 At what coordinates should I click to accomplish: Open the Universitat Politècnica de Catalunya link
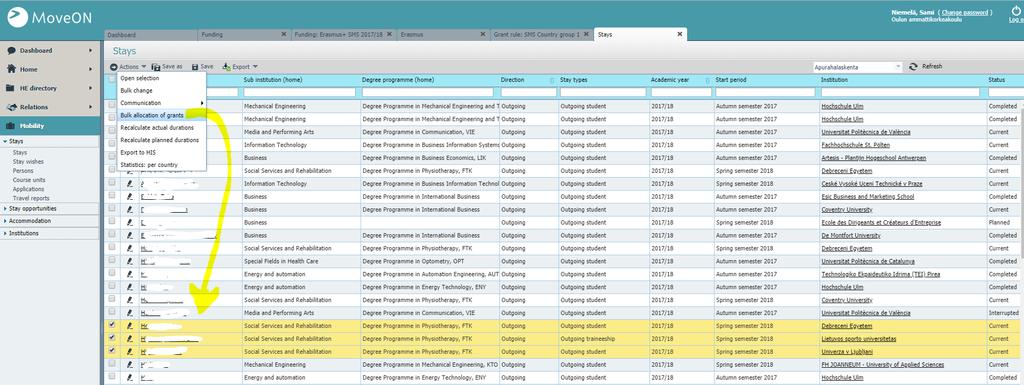click(x=868, y=261)
